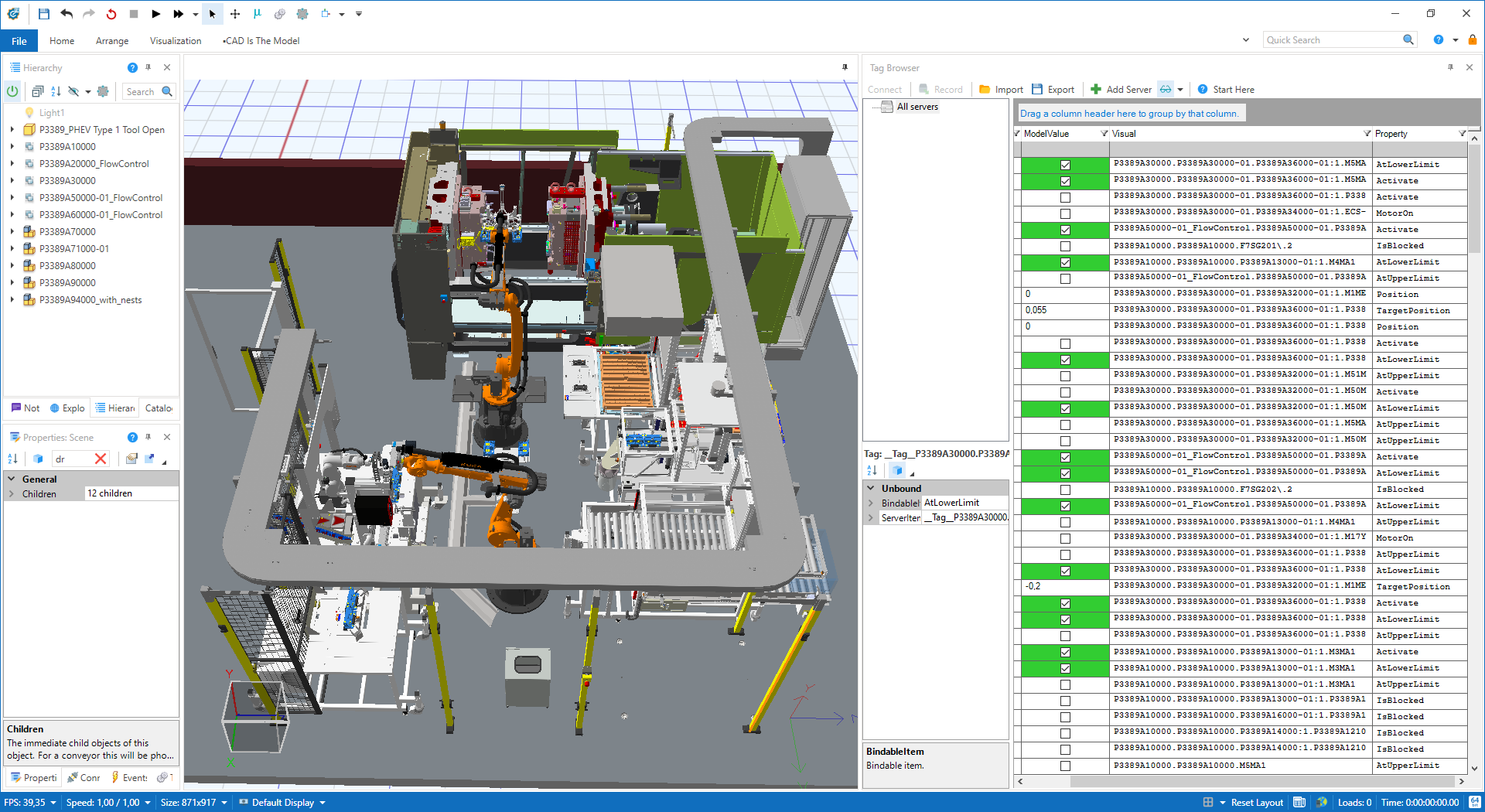Click the sort alphabetically icon in Hierarchy
1485x812 pixels.
tap(56, 91)
